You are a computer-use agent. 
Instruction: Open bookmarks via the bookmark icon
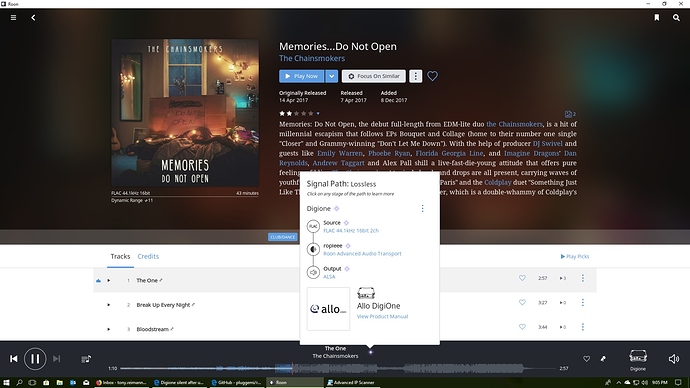click(x=657, y=18)
